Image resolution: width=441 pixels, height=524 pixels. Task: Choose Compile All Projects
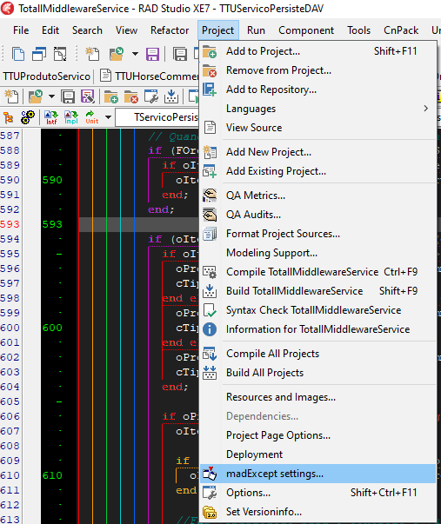[x=318, y=354]
